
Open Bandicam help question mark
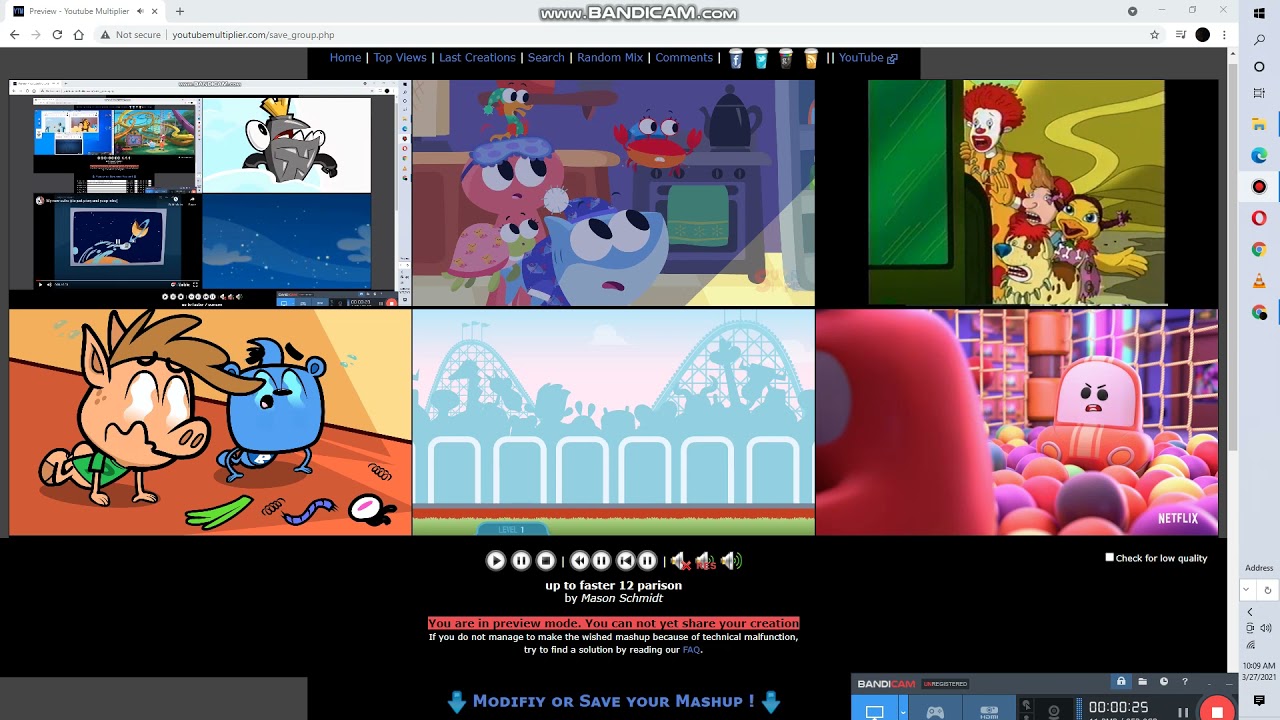tap(1185, 682)
